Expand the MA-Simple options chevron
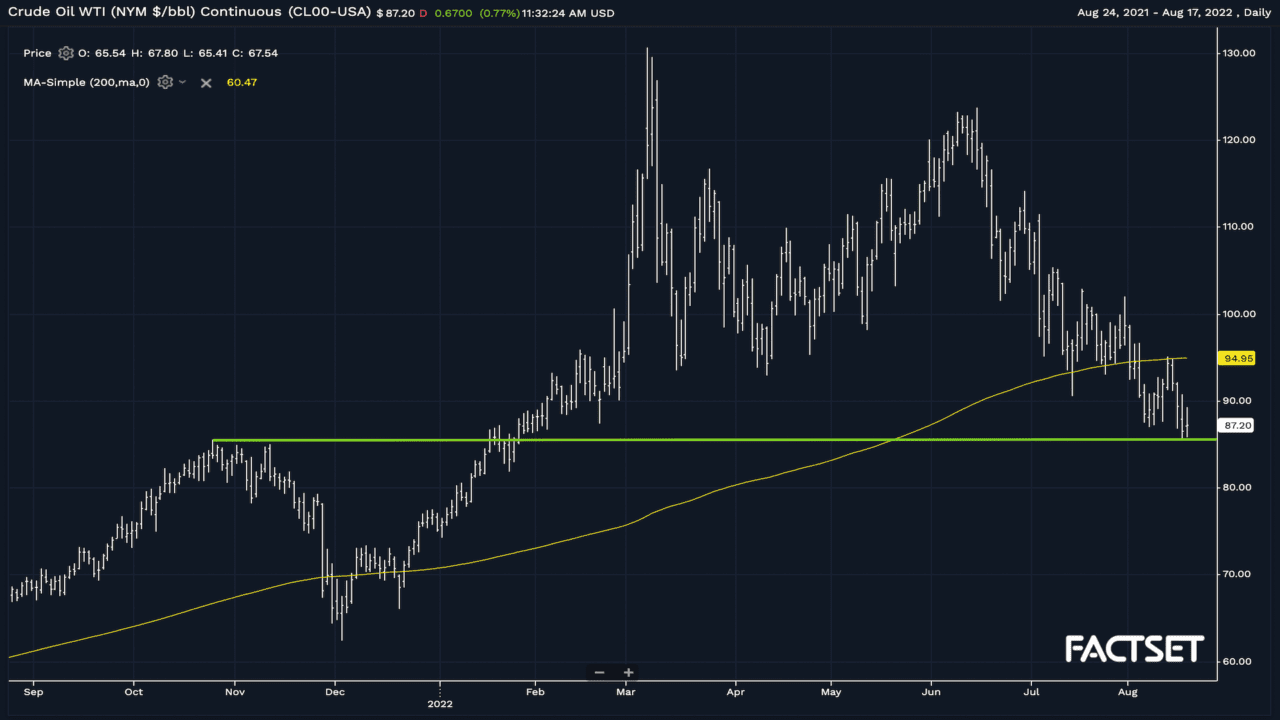The width and height of the screenshot is (1280, 720). pos(182,82)
